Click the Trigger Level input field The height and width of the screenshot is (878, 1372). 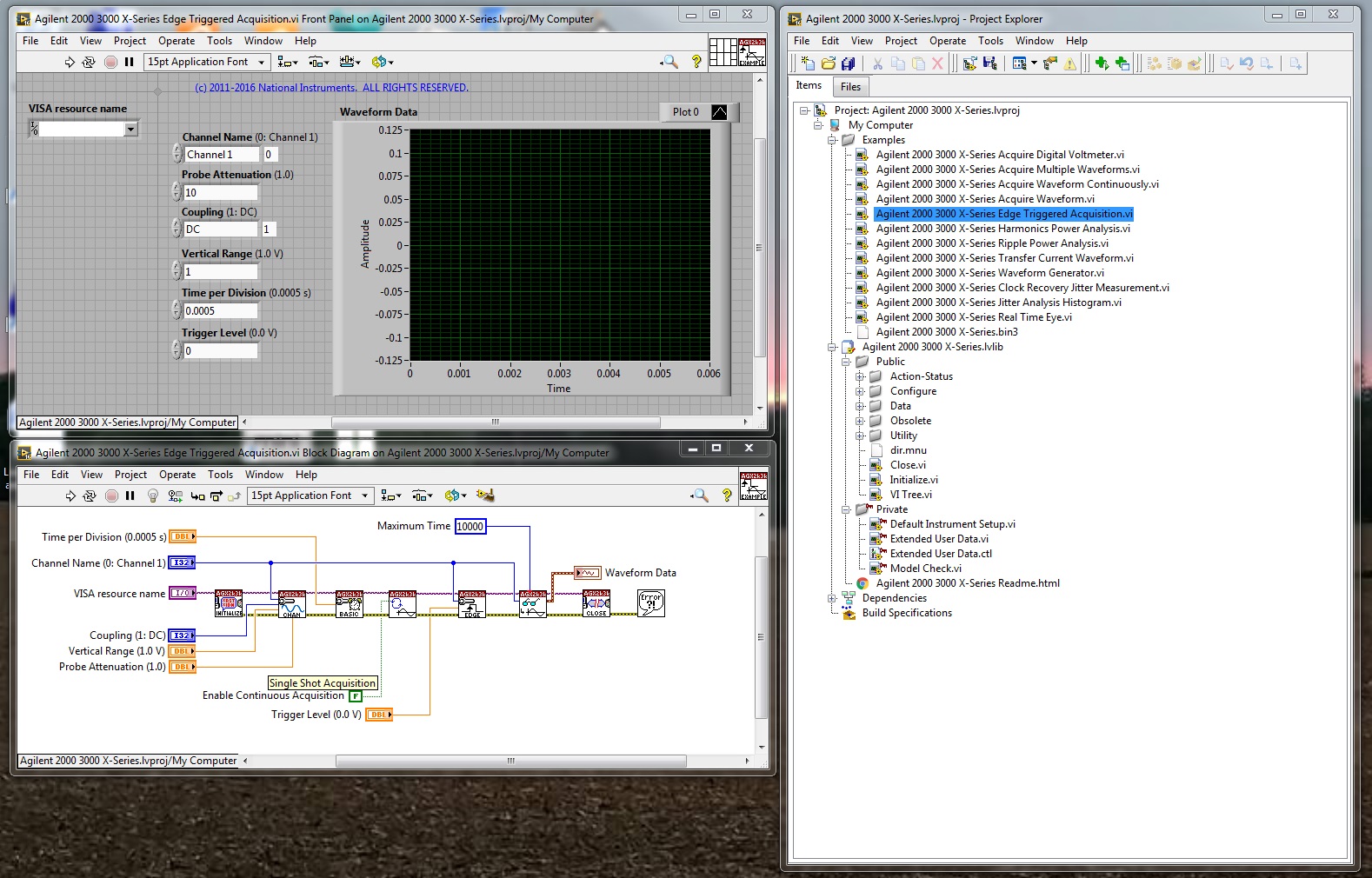point(221,351)
